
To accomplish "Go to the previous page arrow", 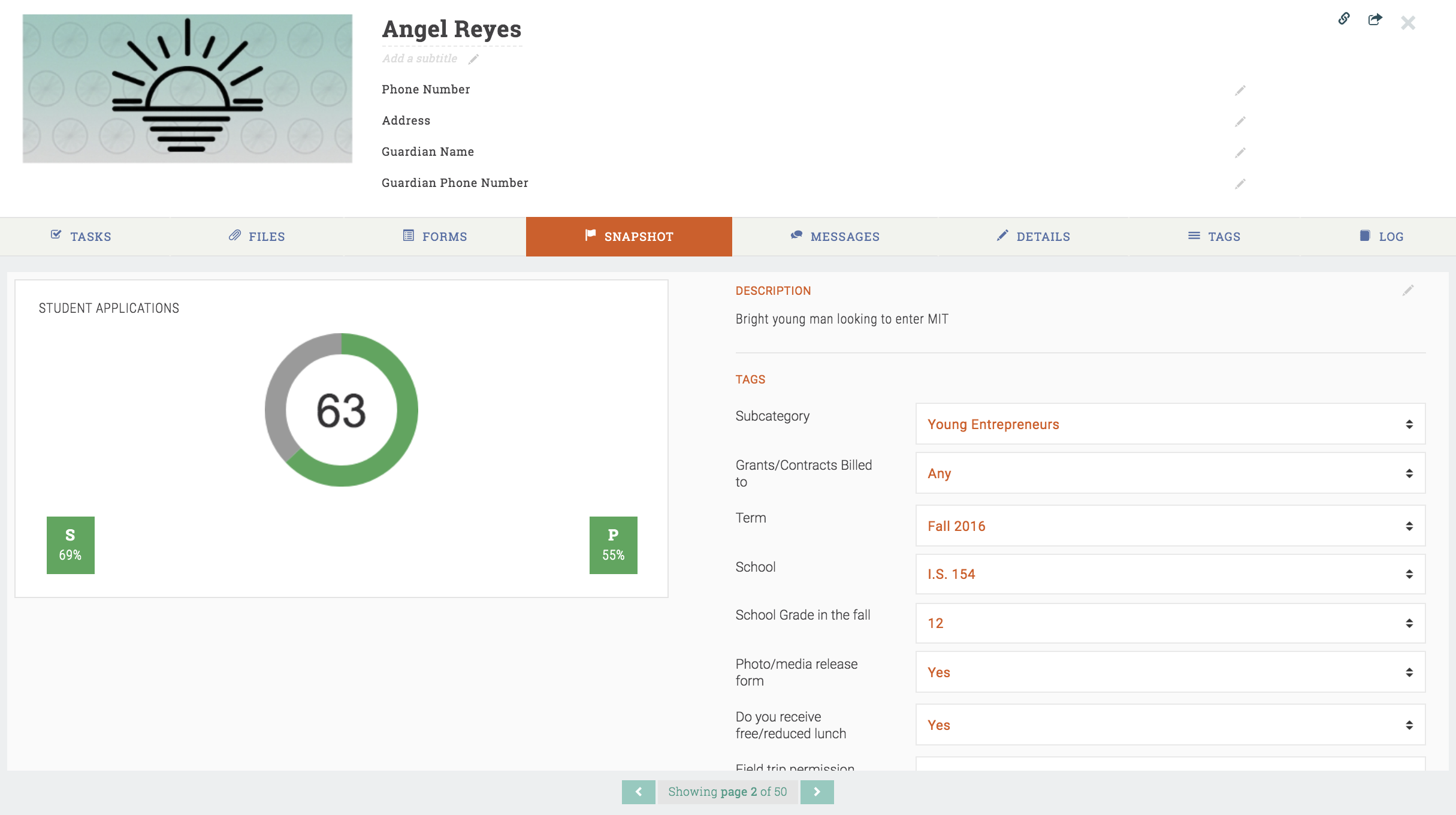I will tap(638, 792).
